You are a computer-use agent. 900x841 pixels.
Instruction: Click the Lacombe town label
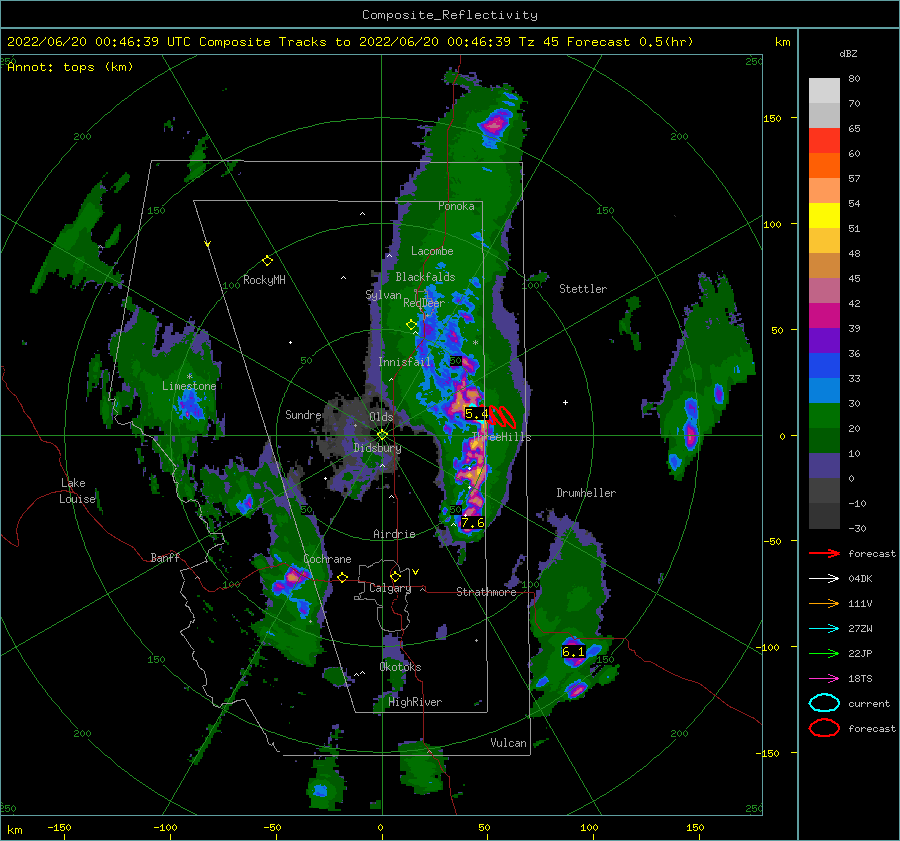pyautogui.click(x=432, y=251)
